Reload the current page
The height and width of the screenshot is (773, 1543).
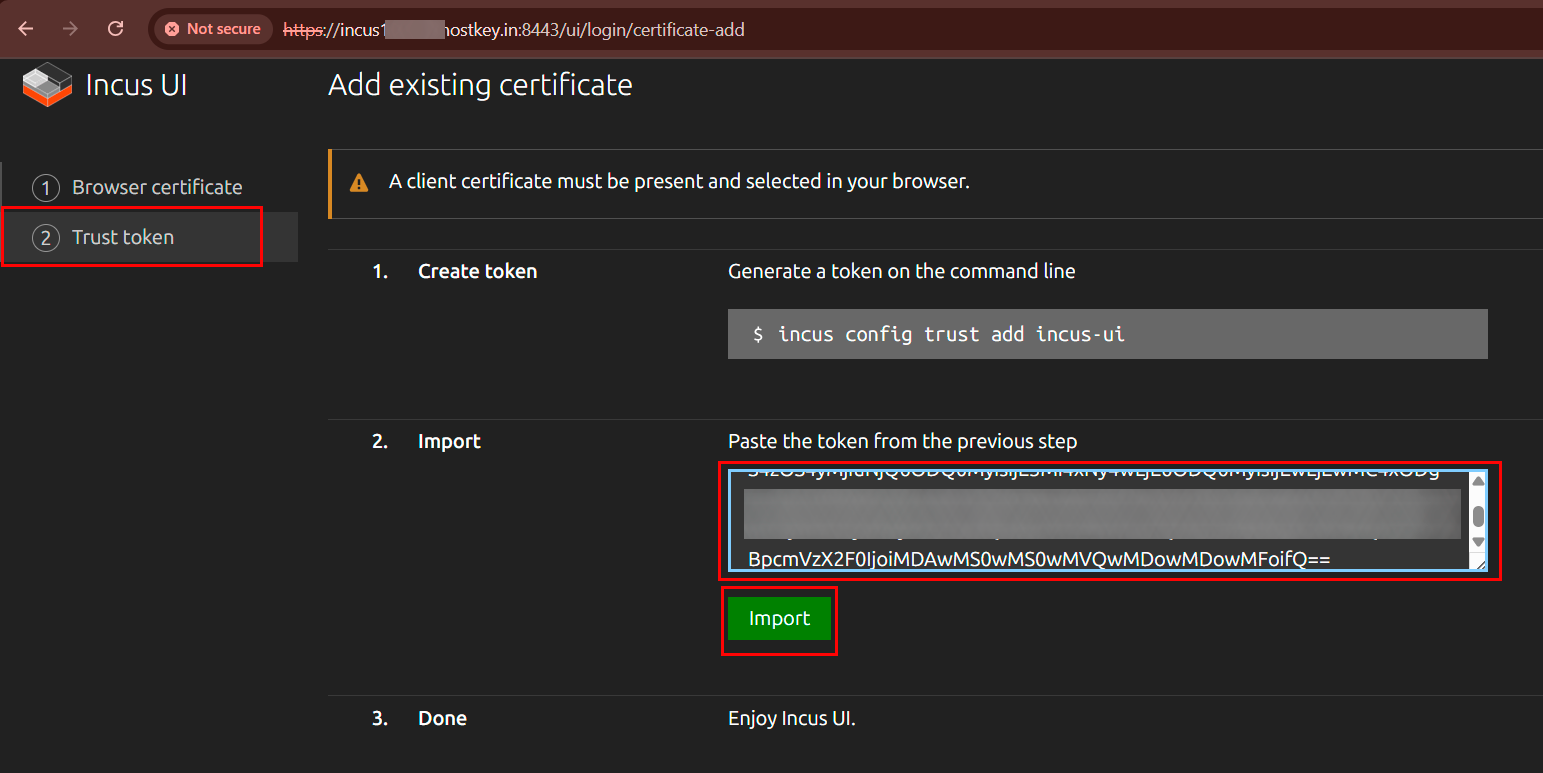[115, 29]
